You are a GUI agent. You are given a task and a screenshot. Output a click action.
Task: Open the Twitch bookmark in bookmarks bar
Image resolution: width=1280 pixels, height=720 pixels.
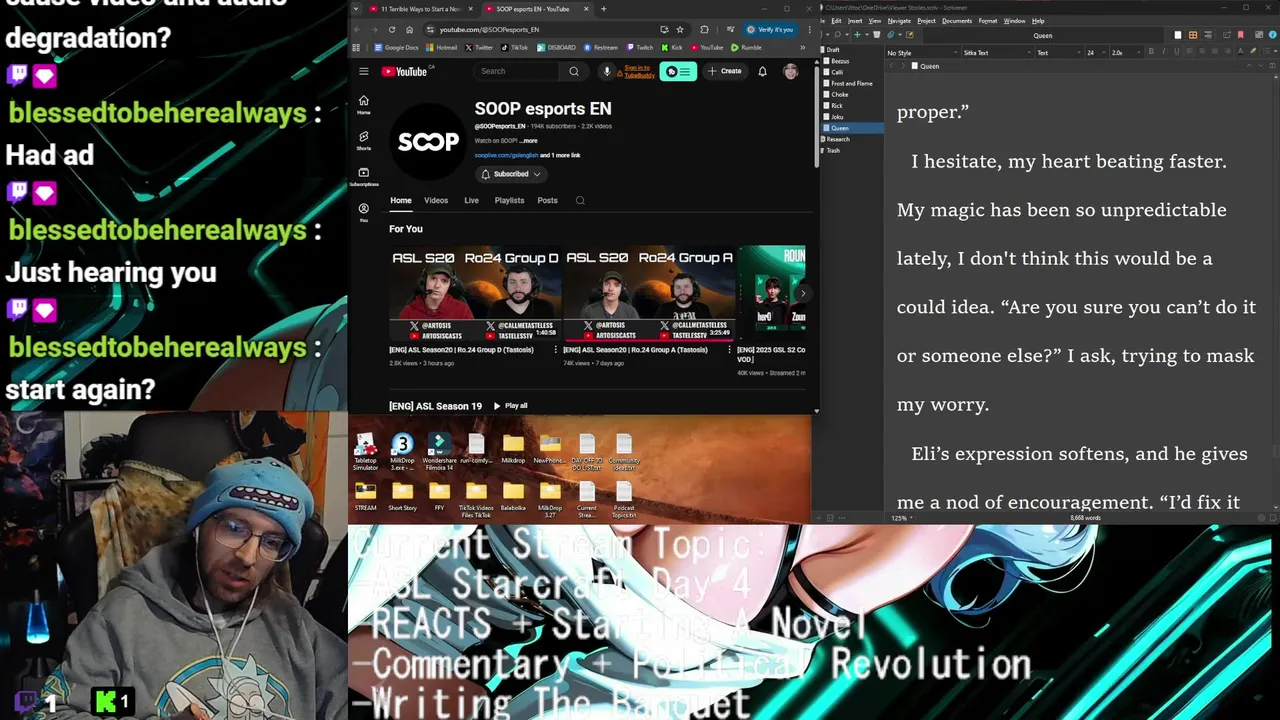(x=640, y=47)
